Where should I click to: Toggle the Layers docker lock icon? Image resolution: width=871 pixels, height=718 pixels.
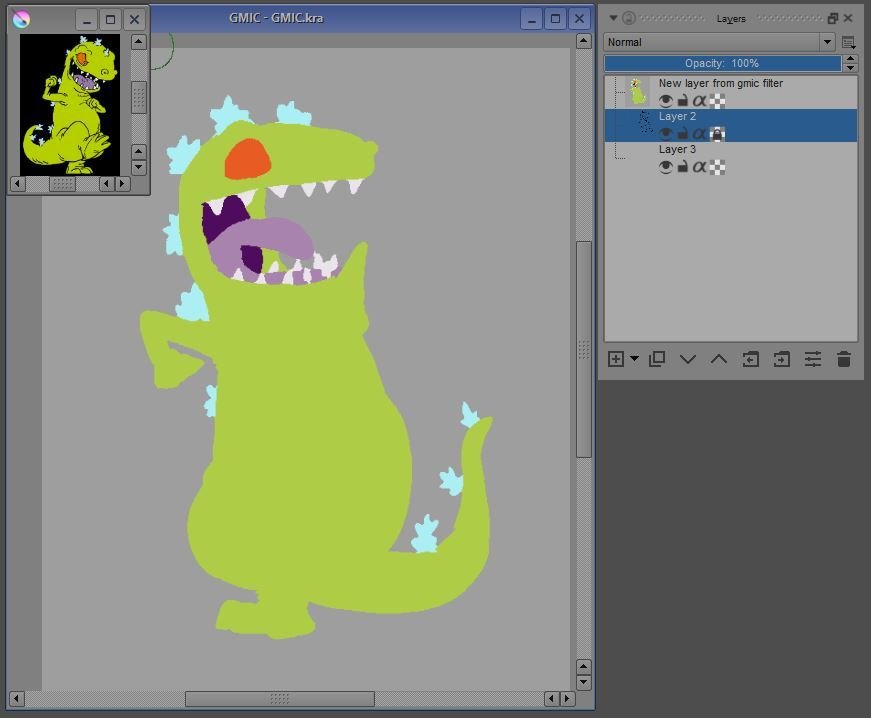pos(628,18)
